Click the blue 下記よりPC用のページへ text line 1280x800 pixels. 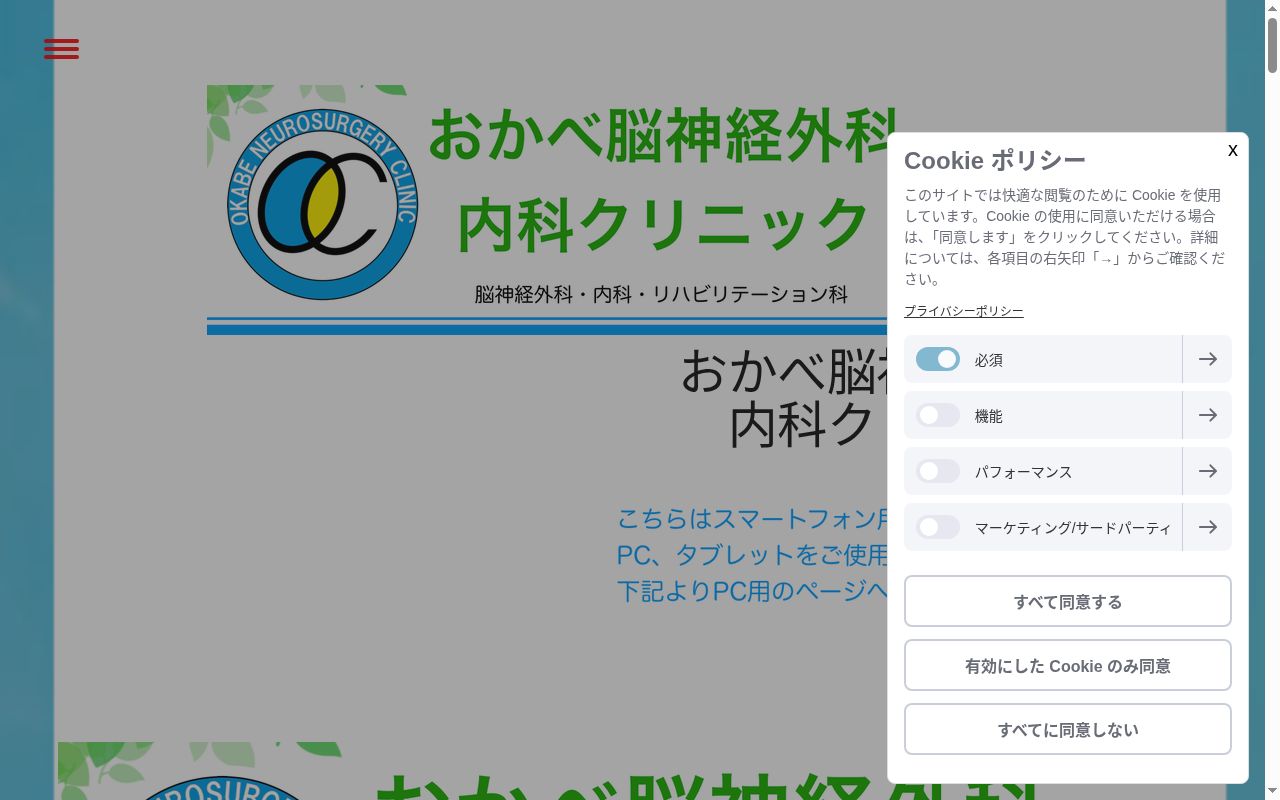752,591
